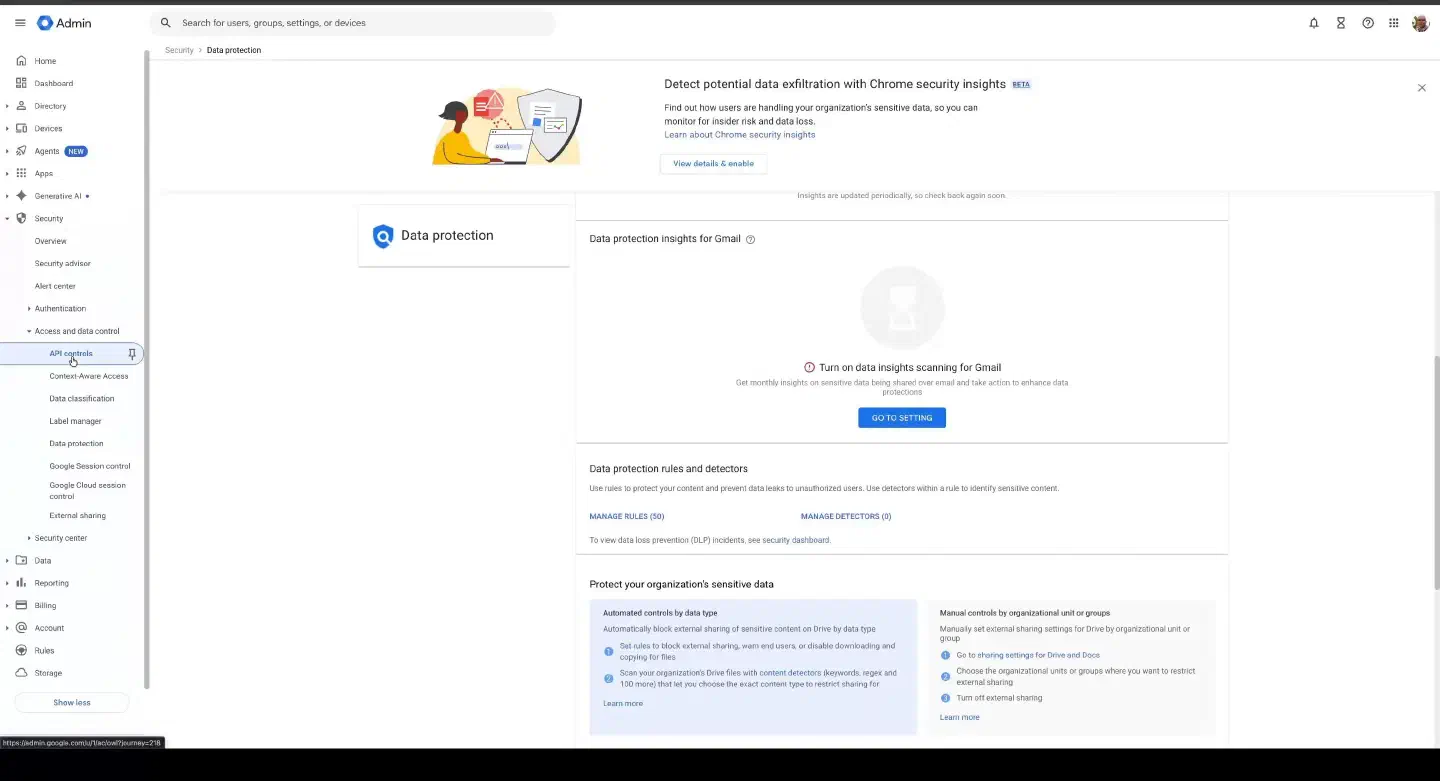The image size is (1440, 781).
Task: Click the Dashboard icon in sidebar
Action: coord(21,83)
